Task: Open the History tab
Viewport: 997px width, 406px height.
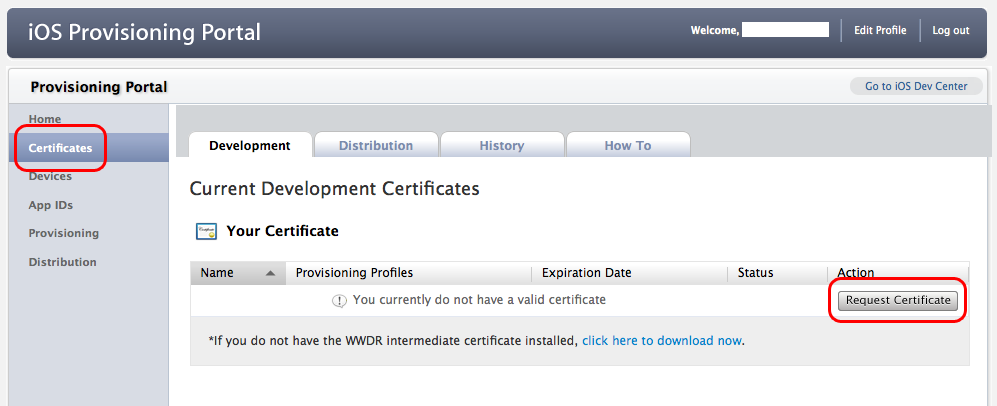Action: coord(501,146)
